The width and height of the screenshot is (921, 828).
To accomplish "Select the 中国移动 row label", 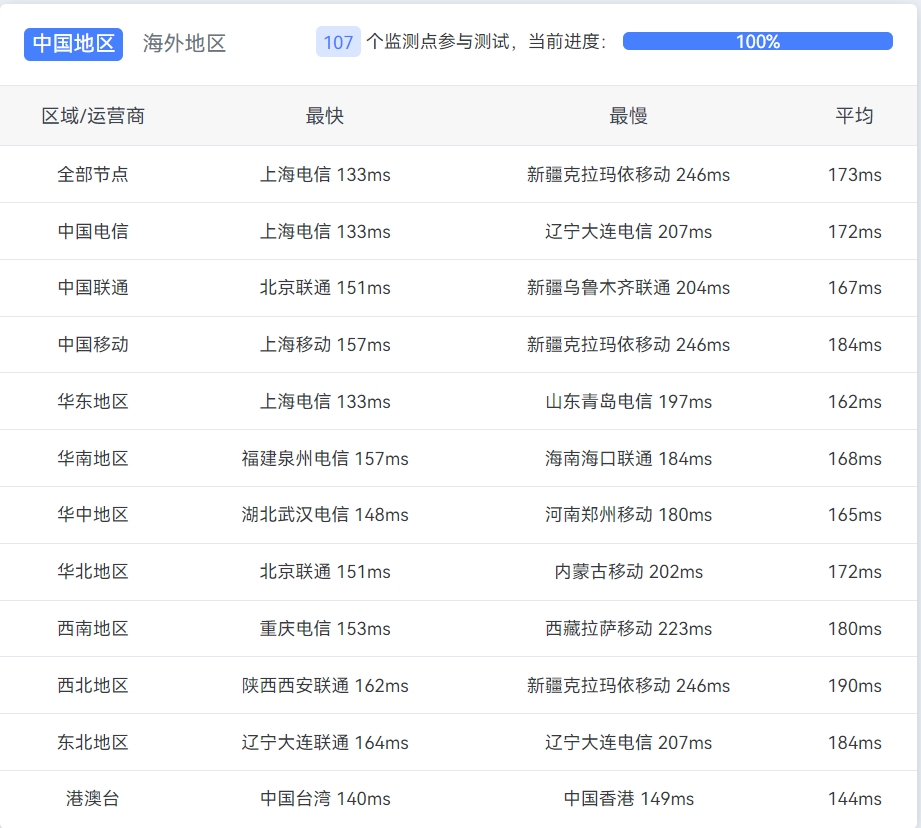I will point(93,345).
